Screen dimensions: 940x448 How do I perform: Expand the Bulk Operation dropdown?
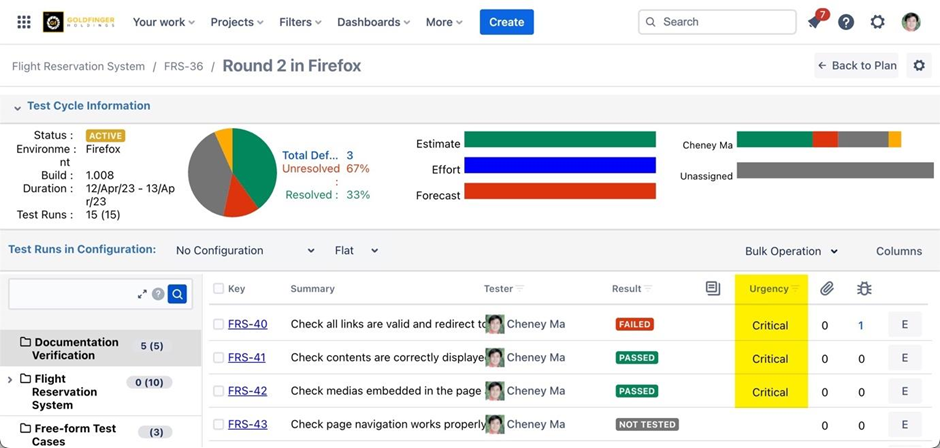(x=791, y=251)
